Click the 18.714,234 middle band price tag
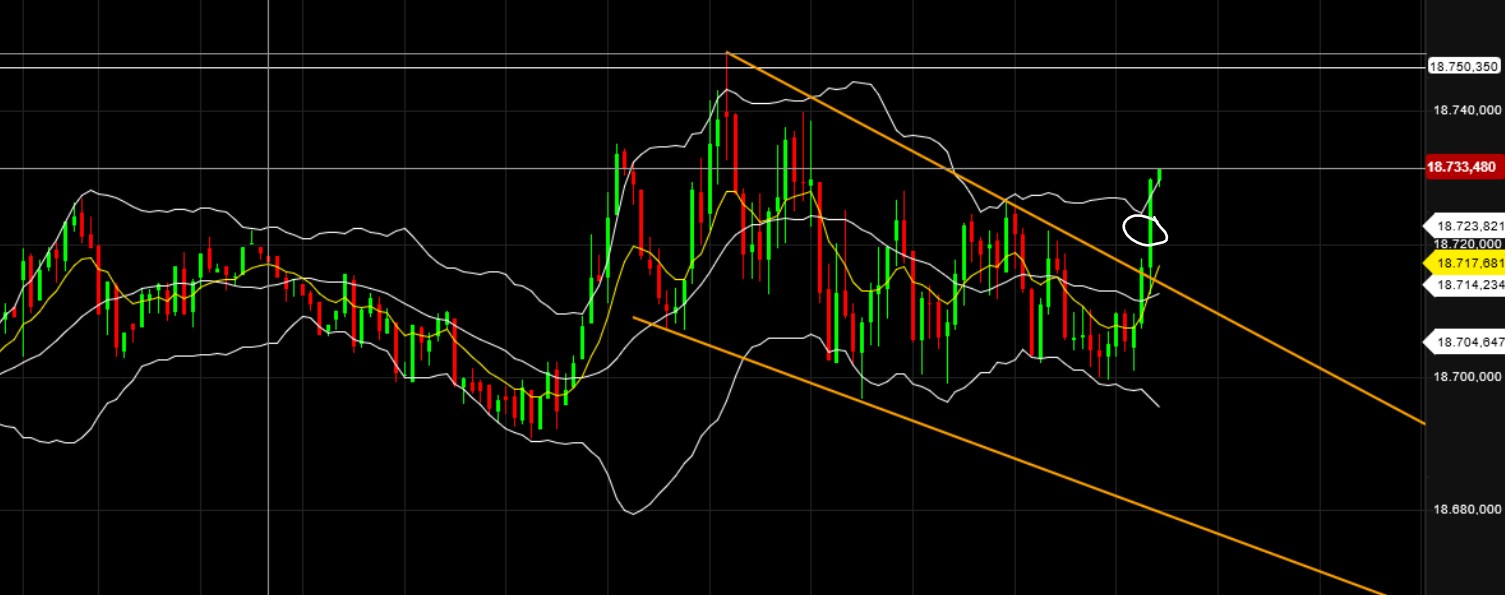 point(1464,284)
